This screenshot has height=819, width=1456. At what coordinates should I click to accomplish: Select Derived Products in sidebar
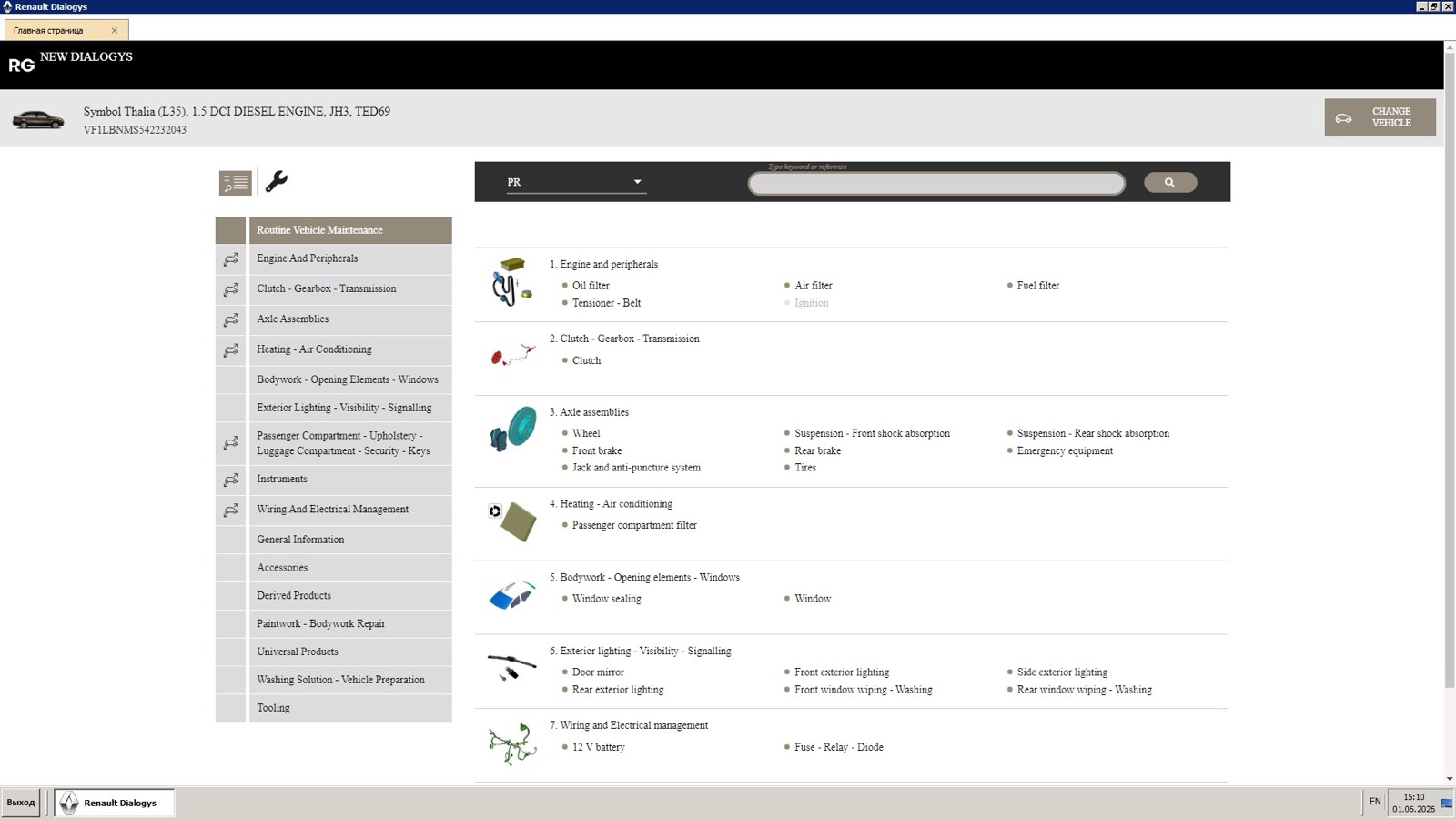pos(350,596)
